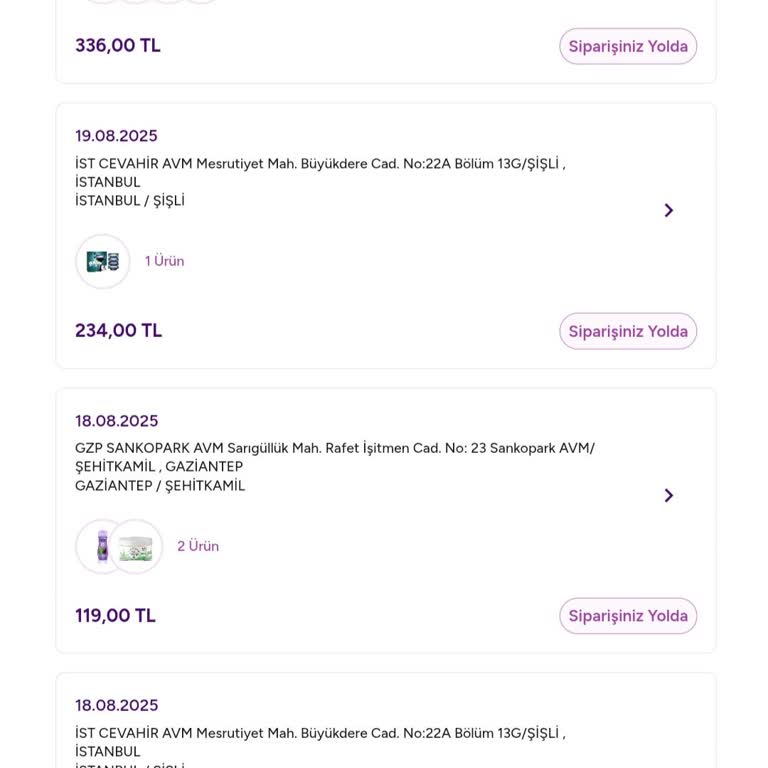Click the 19.08.2025 order date
This screenshot has height=768, width=768.
click(x=116, y=136)
